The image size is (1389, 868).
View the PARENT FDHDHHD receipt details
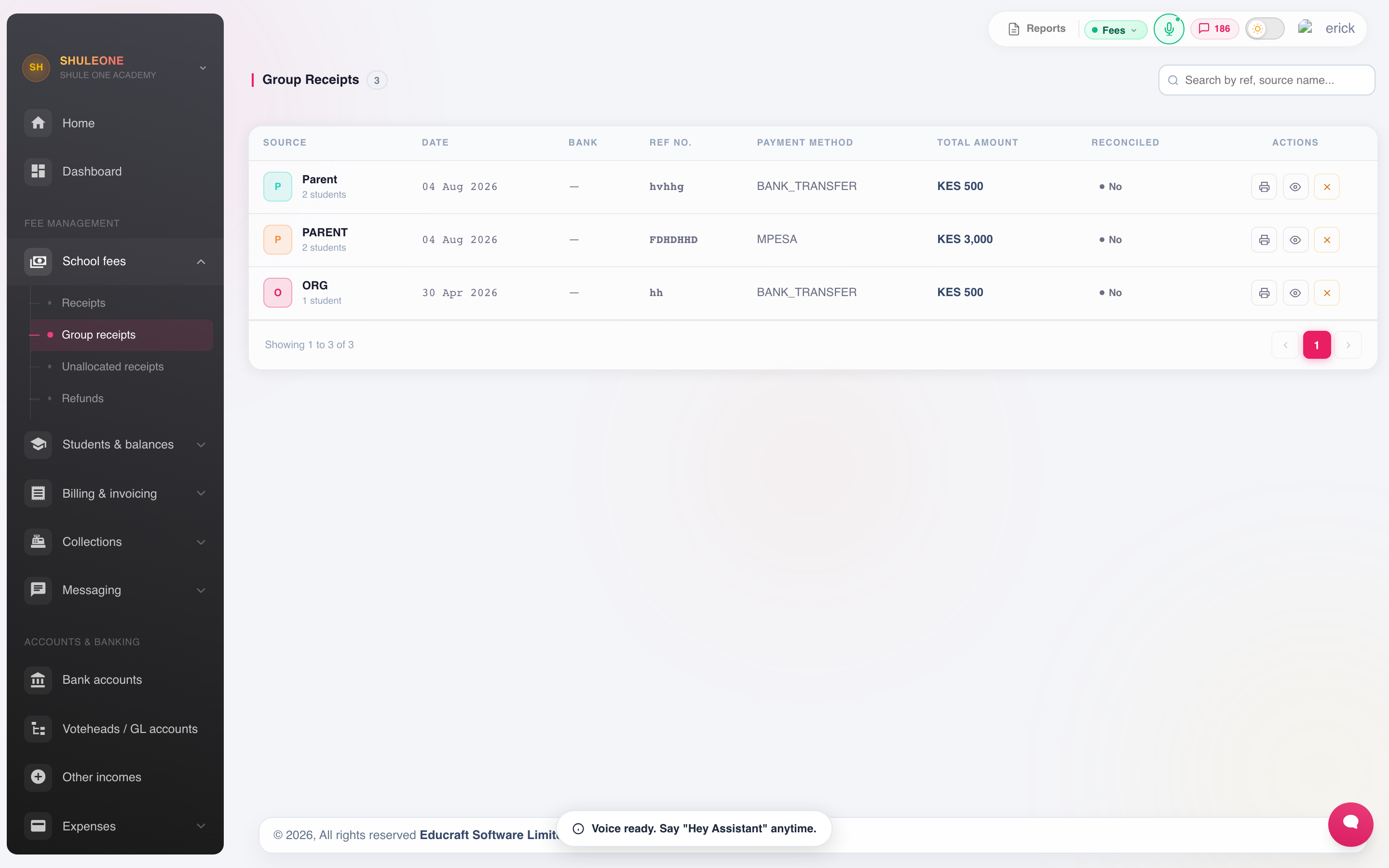point(1295,239)
